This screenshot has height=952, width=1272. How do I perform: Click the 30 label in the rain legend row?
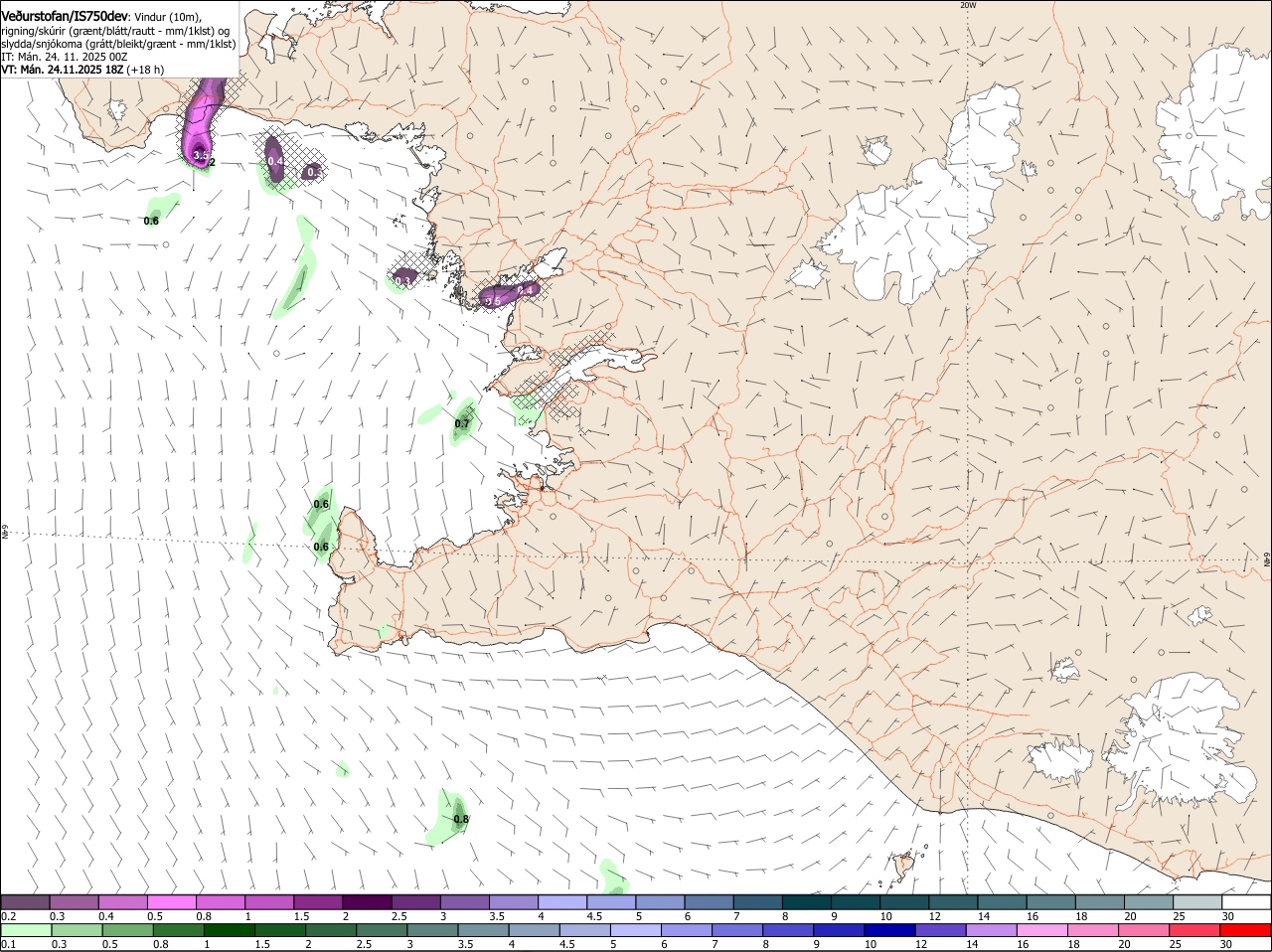pyautogui.click(x=1225, y=944)
